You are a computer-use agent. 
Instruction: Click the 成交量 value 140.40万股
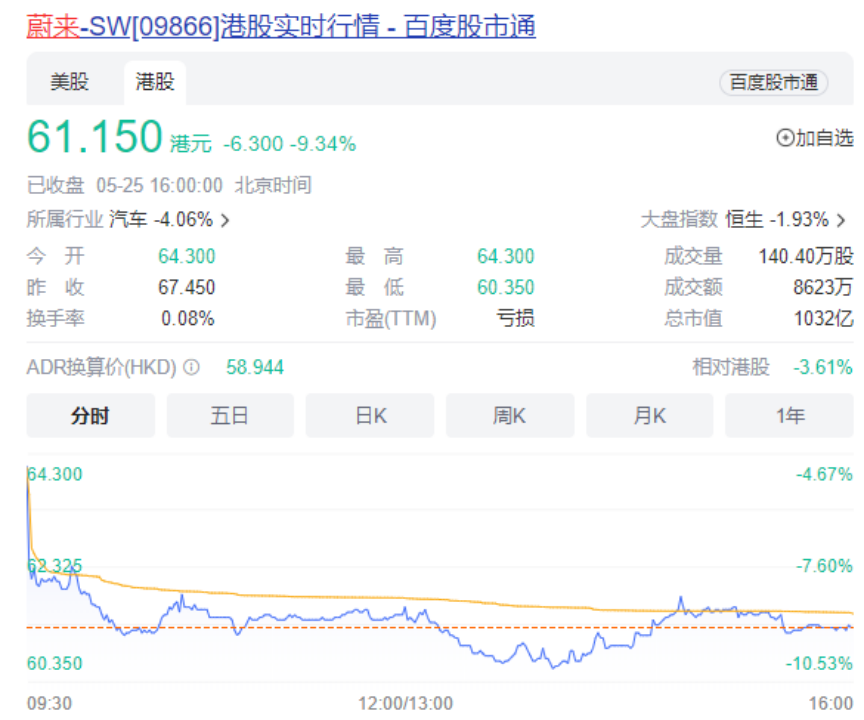click(x=806, y=256)
